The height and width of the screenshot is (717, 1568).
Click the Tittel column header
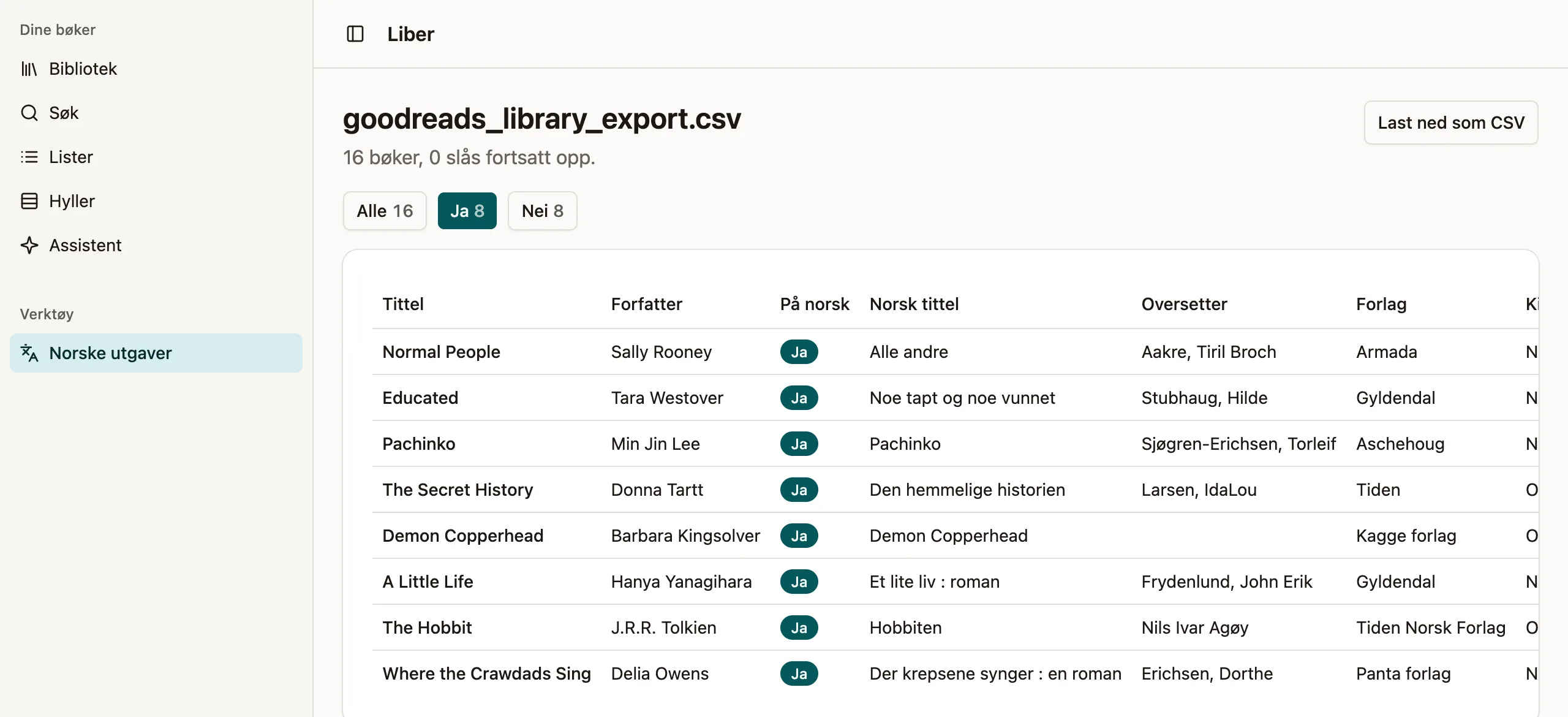403,304
